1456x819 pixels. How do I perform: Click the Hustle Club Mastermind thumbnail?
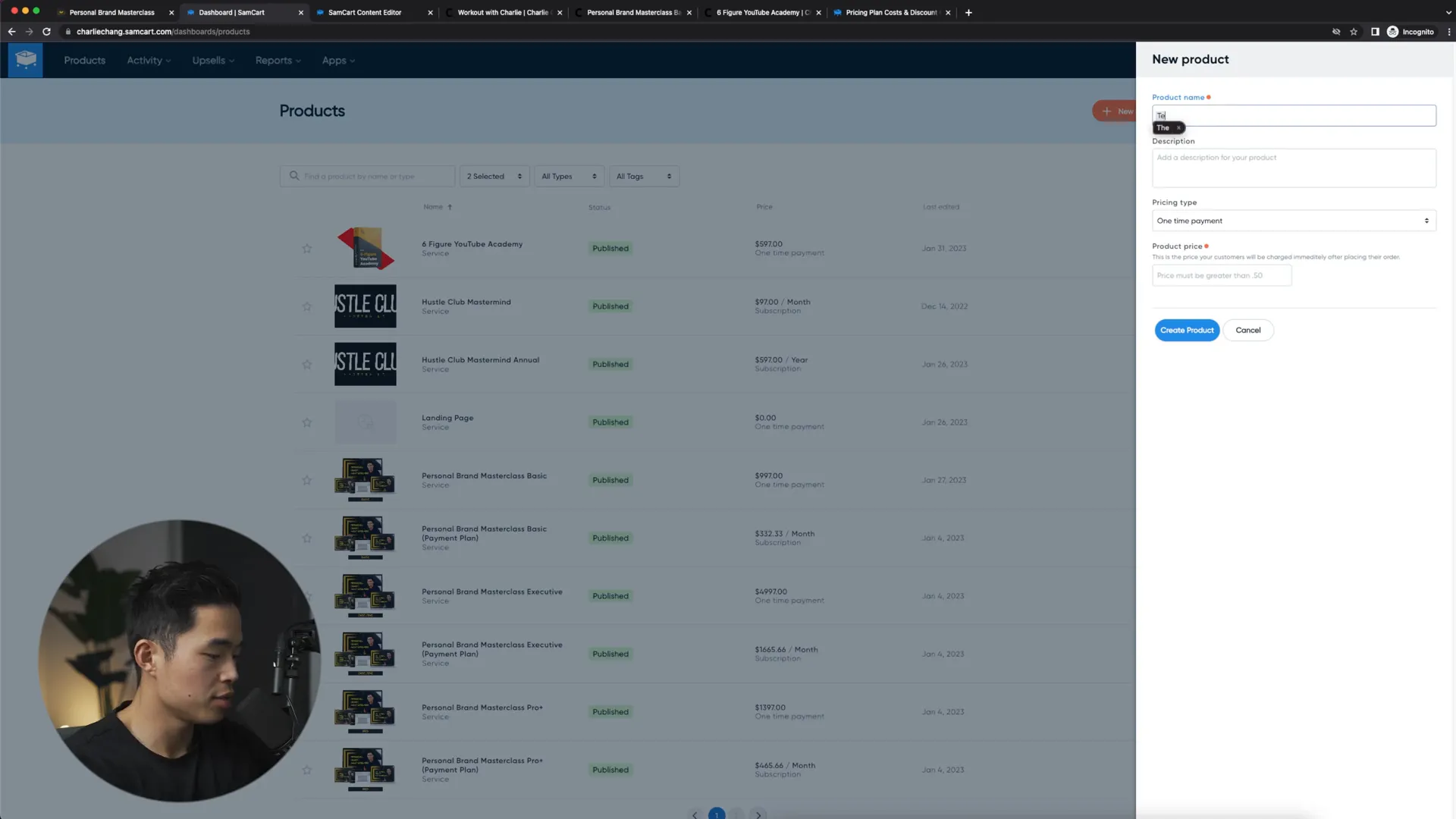[366, 306]
